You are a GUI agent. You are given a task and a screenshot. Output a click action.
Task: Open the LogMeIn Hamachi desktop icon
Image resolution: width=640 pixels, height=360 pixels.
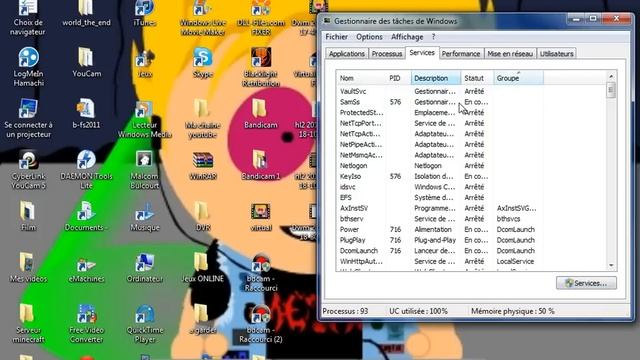pyautogui.click(x=28, y=67)
